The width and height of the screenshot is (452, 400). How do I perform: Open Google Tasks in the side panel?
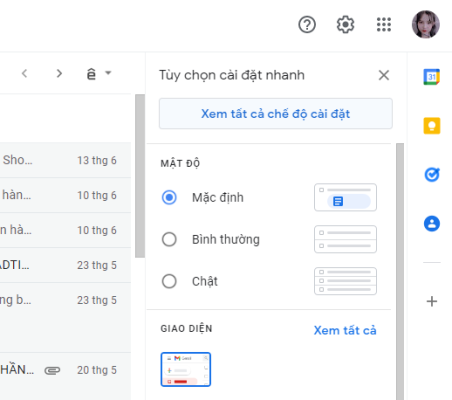click(x=432, y=174)
